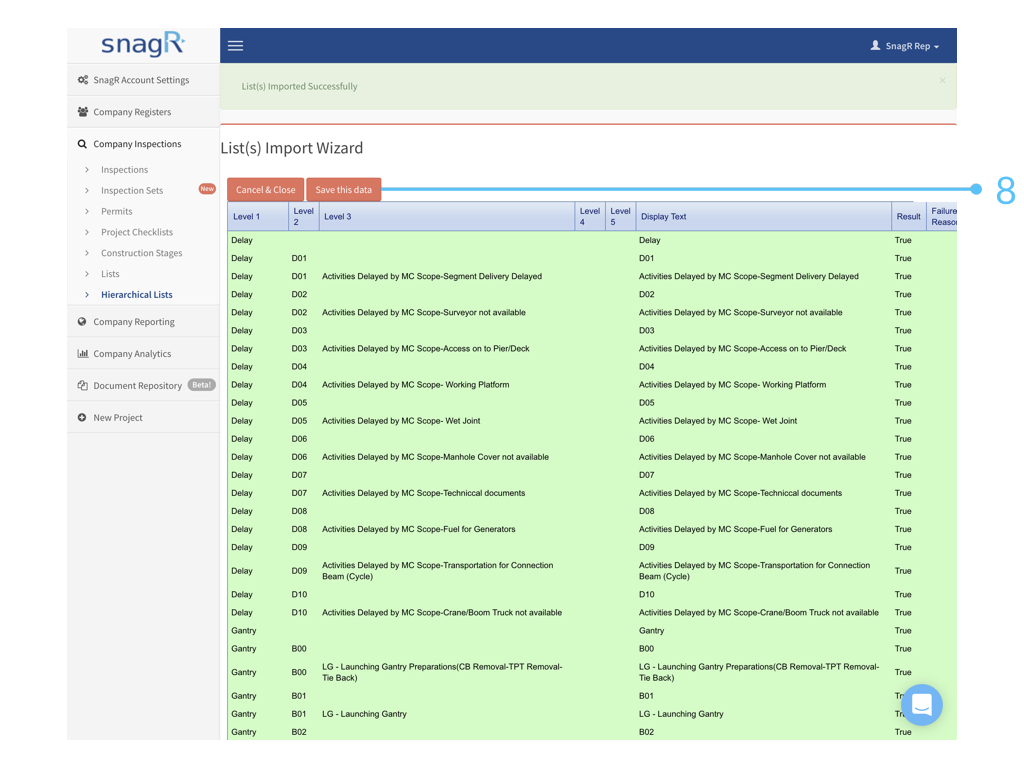Click Display Text cell 'B02'
The image size is (1024, 768).
646,732
